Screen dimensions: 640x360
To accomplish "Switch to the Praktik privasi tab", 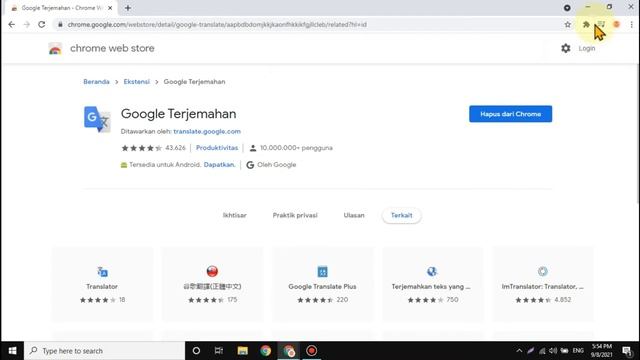I will tap(295, 215).
